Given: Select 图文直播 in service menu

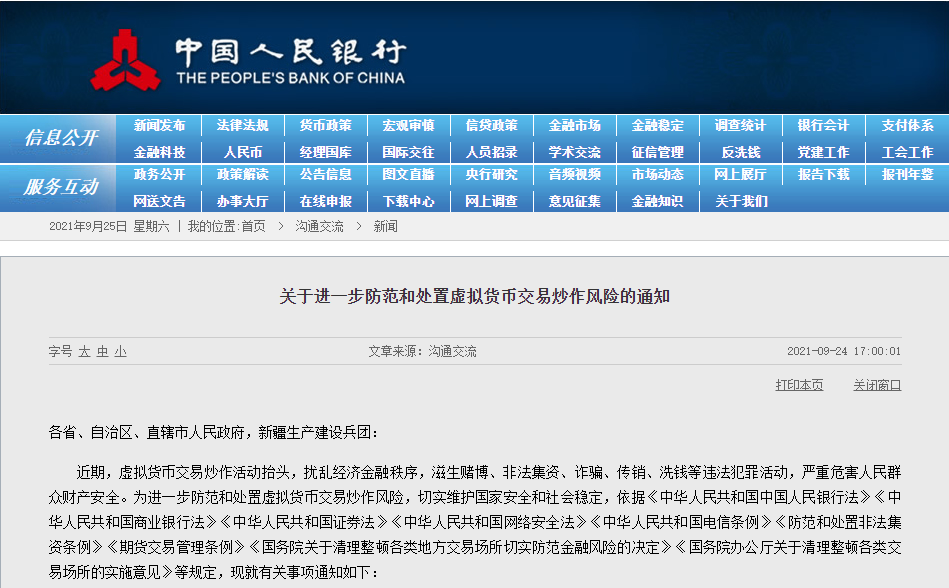Looking at the screenshot, I should point(408,174).
